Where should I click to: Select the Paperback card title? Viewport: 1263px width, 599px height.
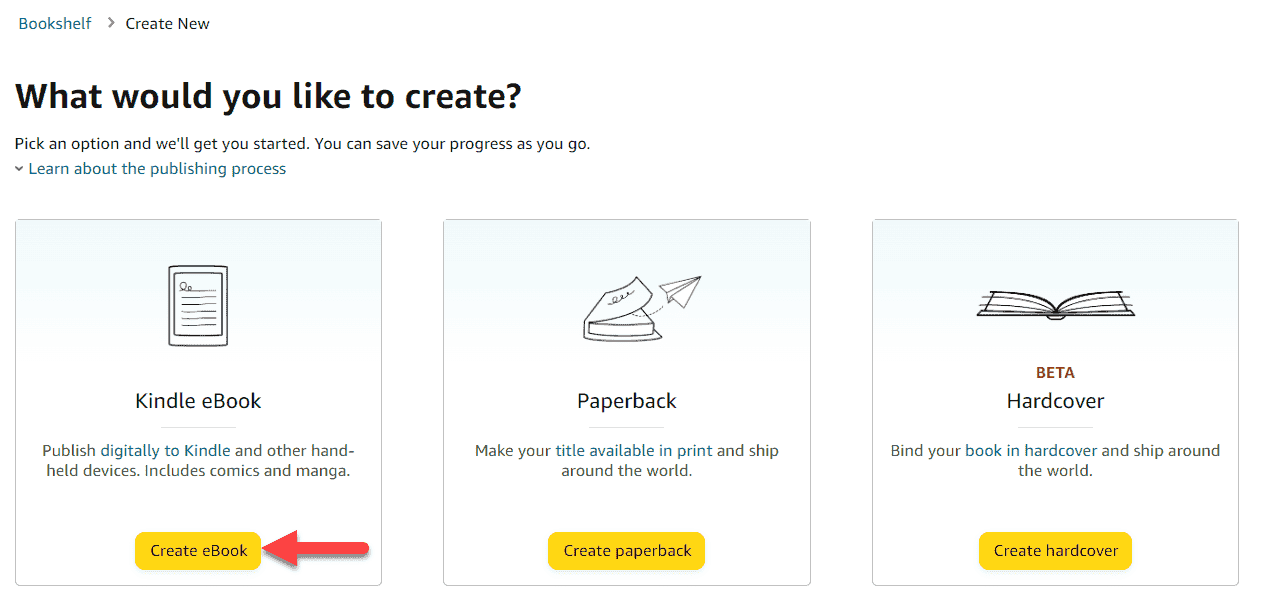tap(627, 401)
